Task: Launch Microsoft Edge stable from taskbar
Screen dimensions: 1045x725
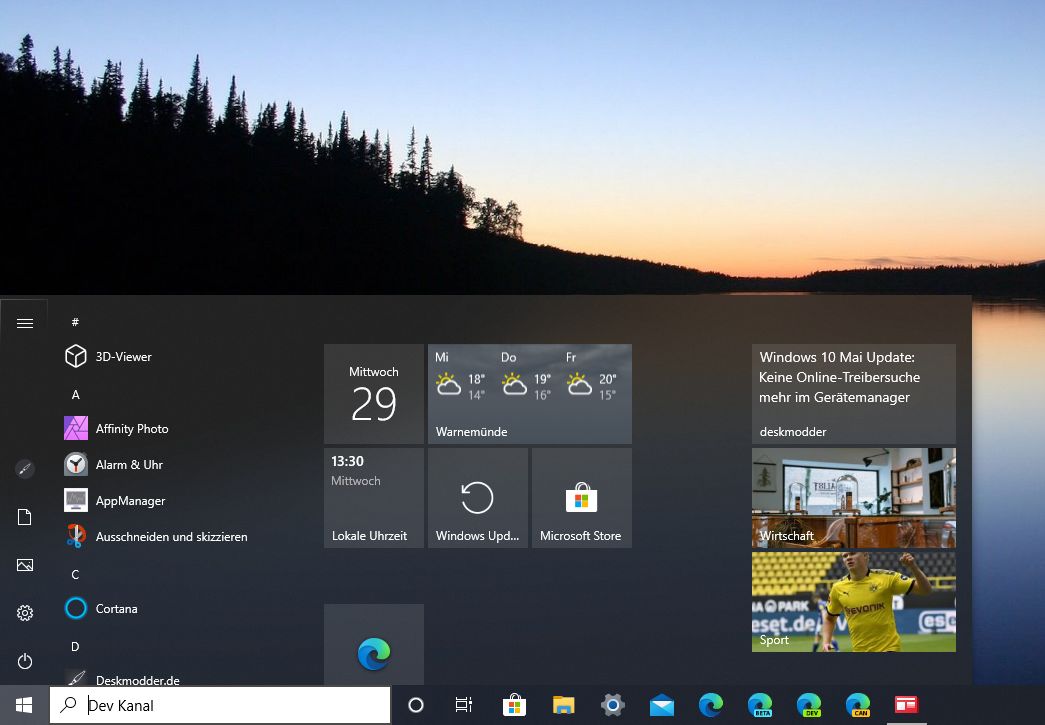Action: click(710, 705)
